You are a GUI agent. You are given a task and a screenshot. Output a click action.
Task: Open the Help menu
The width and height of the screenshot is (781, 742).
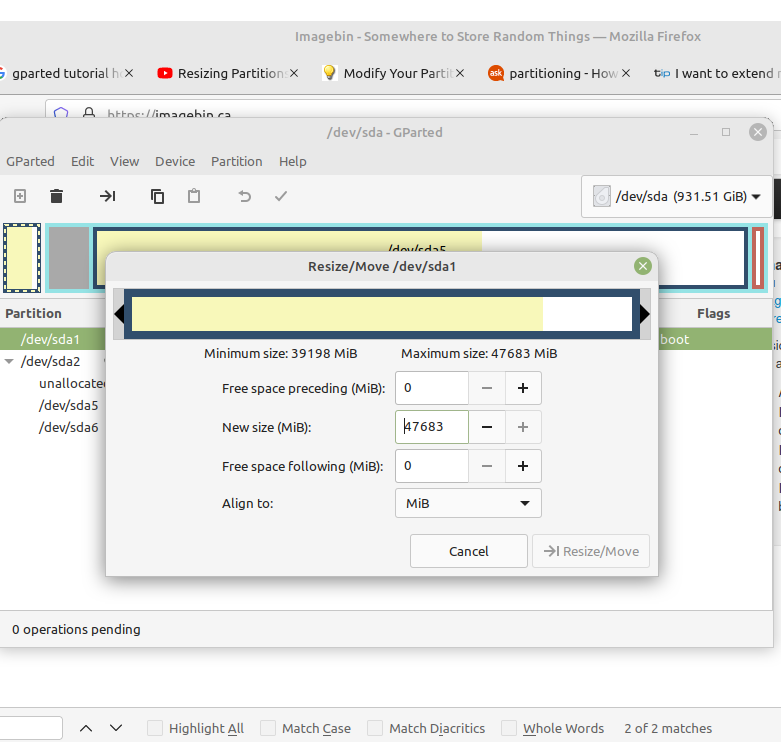[x=292, y=161]
